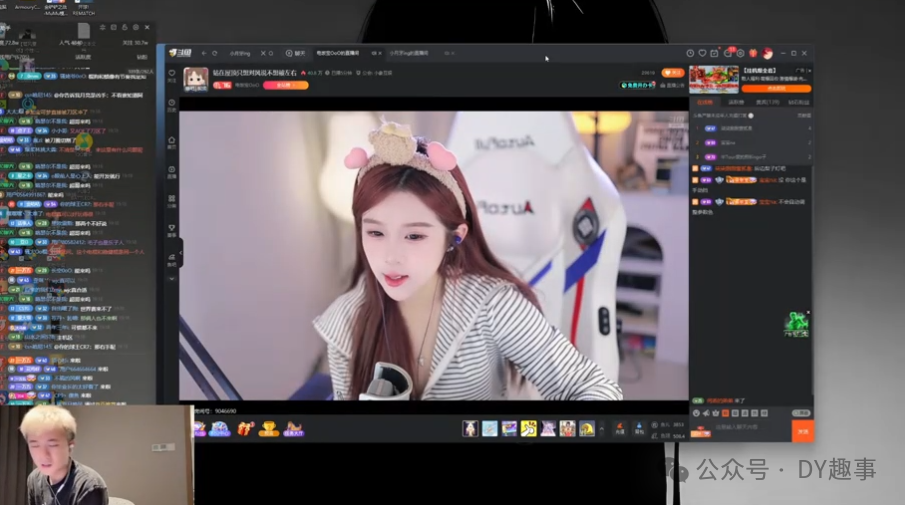Select the 活跃榜 ranking tab

pyautogui.click(x=736, y=102)
